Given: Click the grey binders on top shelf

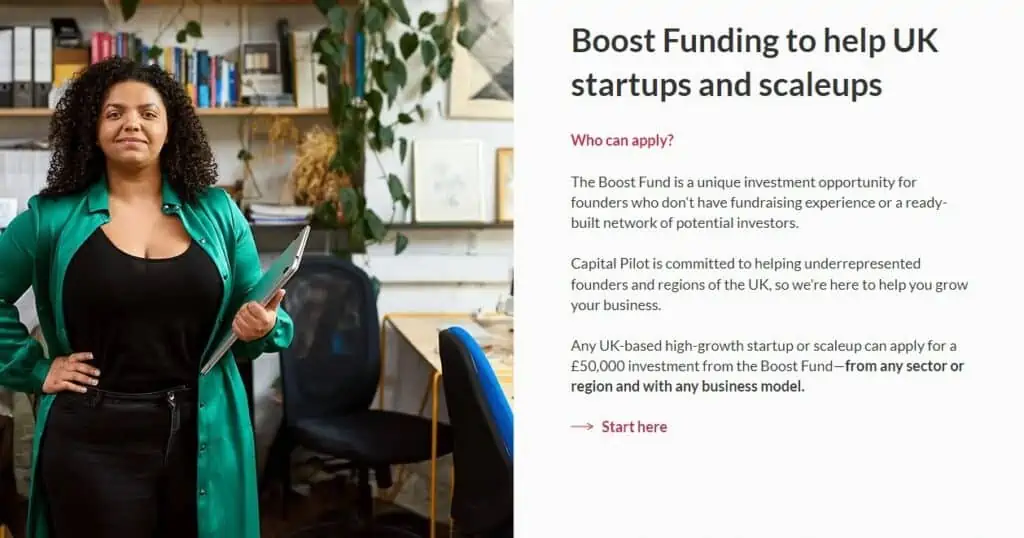Looking at the screenshot, I should pyautogui.click(x=26, y=67).
